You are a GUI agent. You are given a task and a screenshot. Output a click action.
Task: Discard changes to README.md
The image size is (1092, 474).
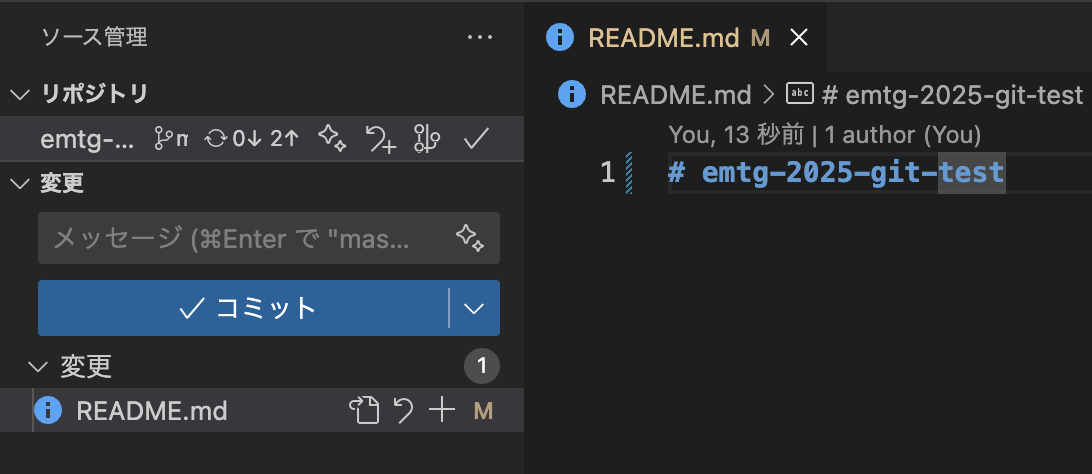[404, 411]
